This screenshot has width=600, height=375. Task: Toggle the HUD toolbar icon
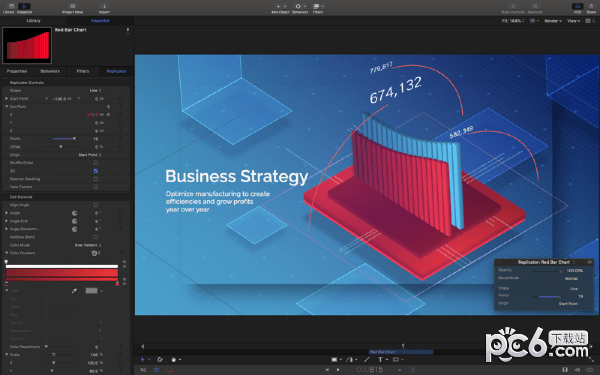(x=577, y=6)
